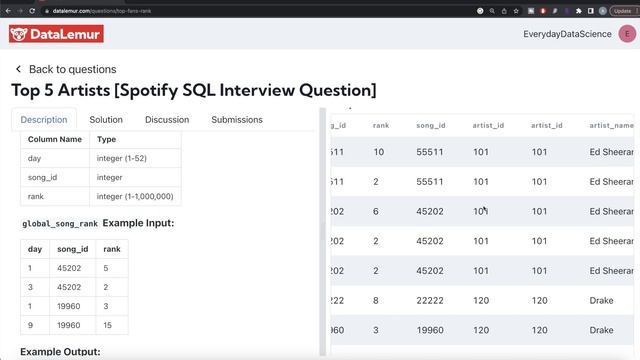Click the description panel vertical scrollbar
The width and height of the screenshot is (640, 360).
pyautogui.click(x=322, y=231)
